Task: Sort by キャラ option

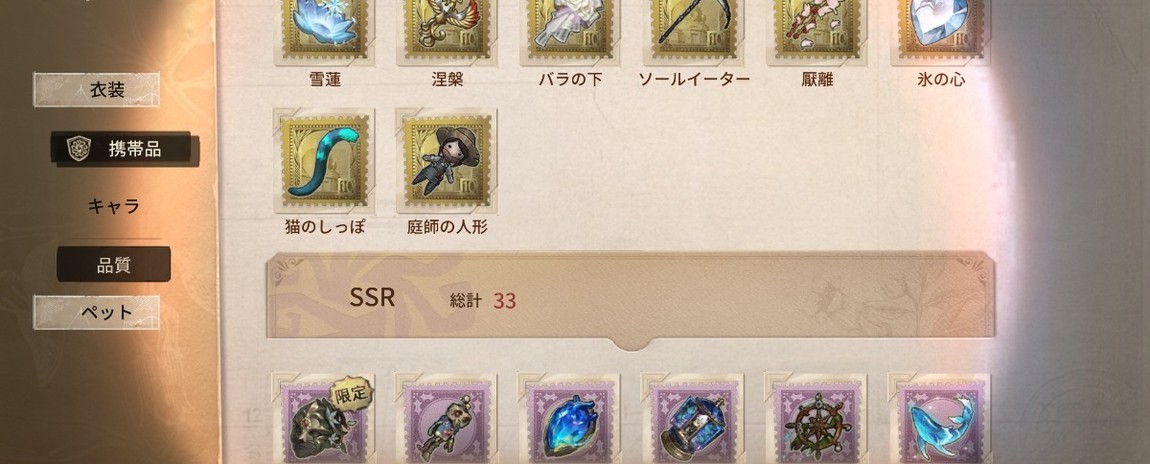Action: point(114,207)
